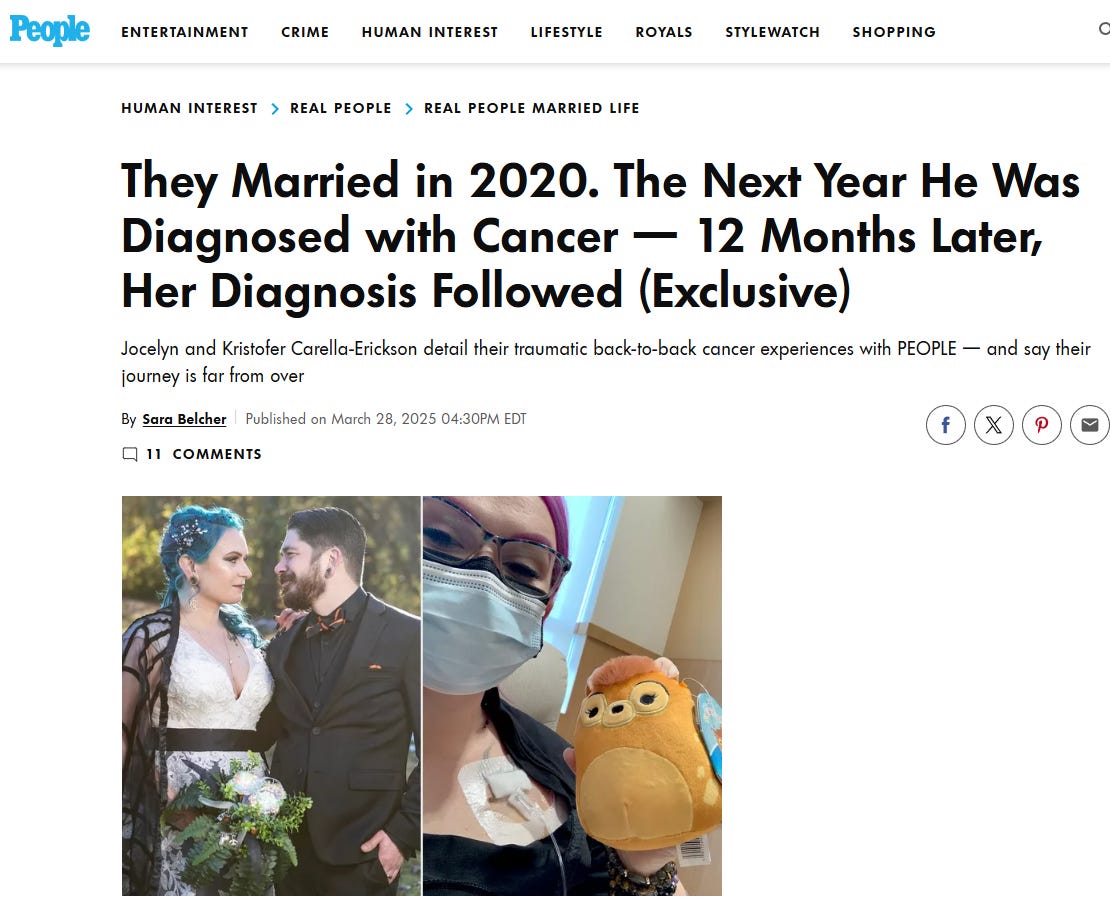The image size is (1110, 898).
Task: Click the comments speech bubble icon
Action: [x=130, y=454]
